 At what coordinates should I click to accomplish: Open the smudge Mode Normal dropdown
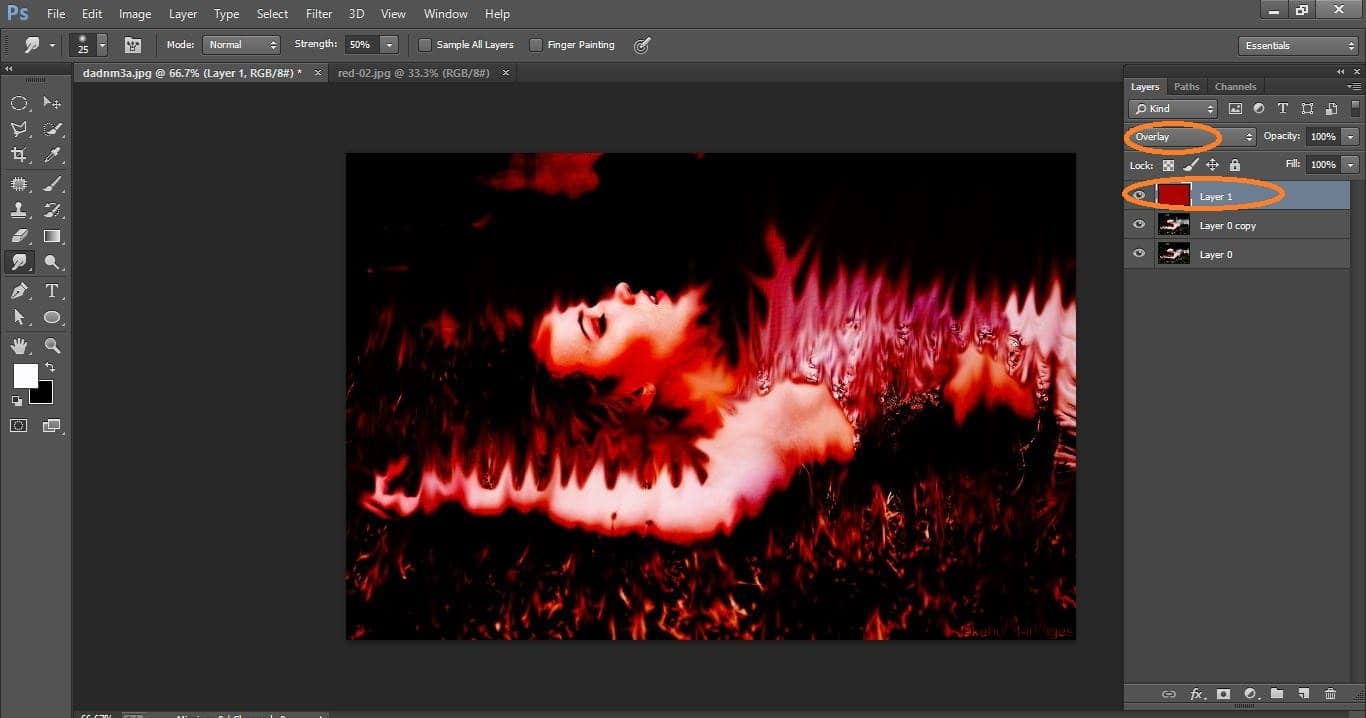tap(241, 45)
